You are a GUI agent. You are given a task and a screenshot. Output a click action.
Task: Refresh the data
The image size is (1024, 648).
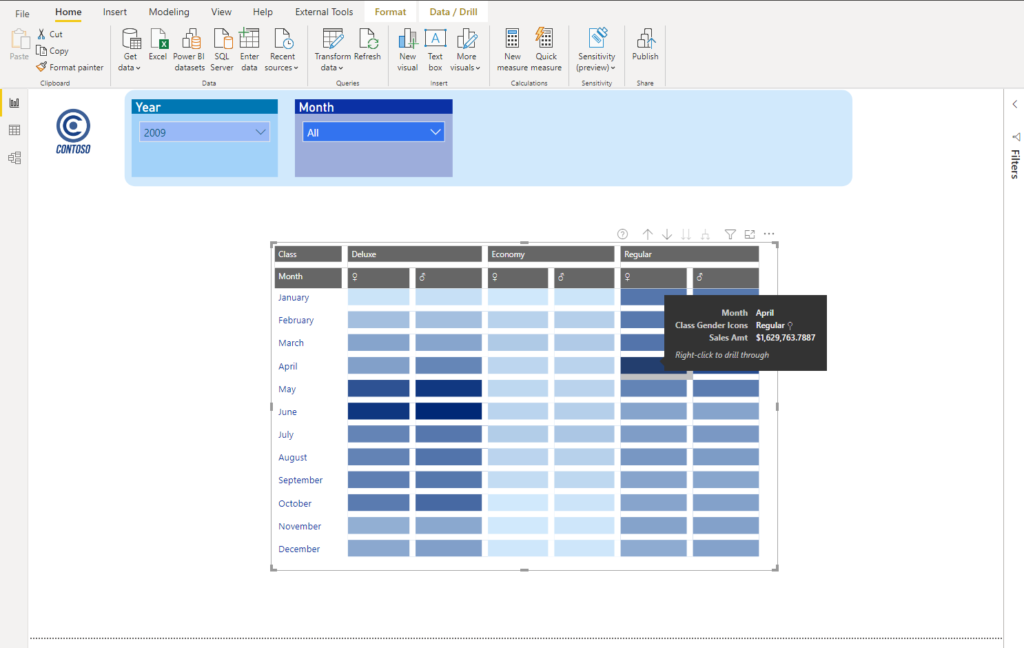tap(368, 44)
